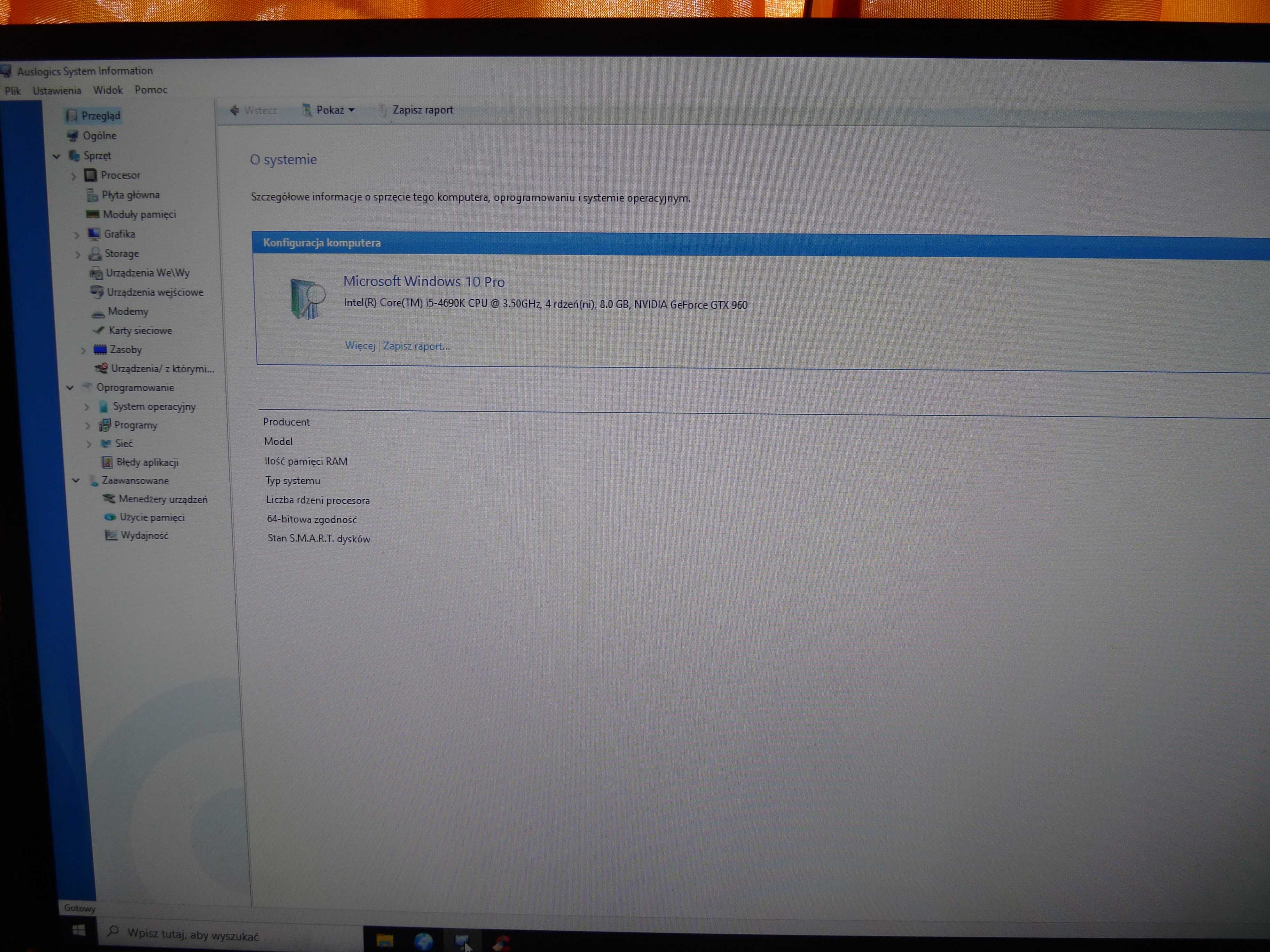
Task: Open the Użycie pamięci icon
Action: (x=110, y=518)
